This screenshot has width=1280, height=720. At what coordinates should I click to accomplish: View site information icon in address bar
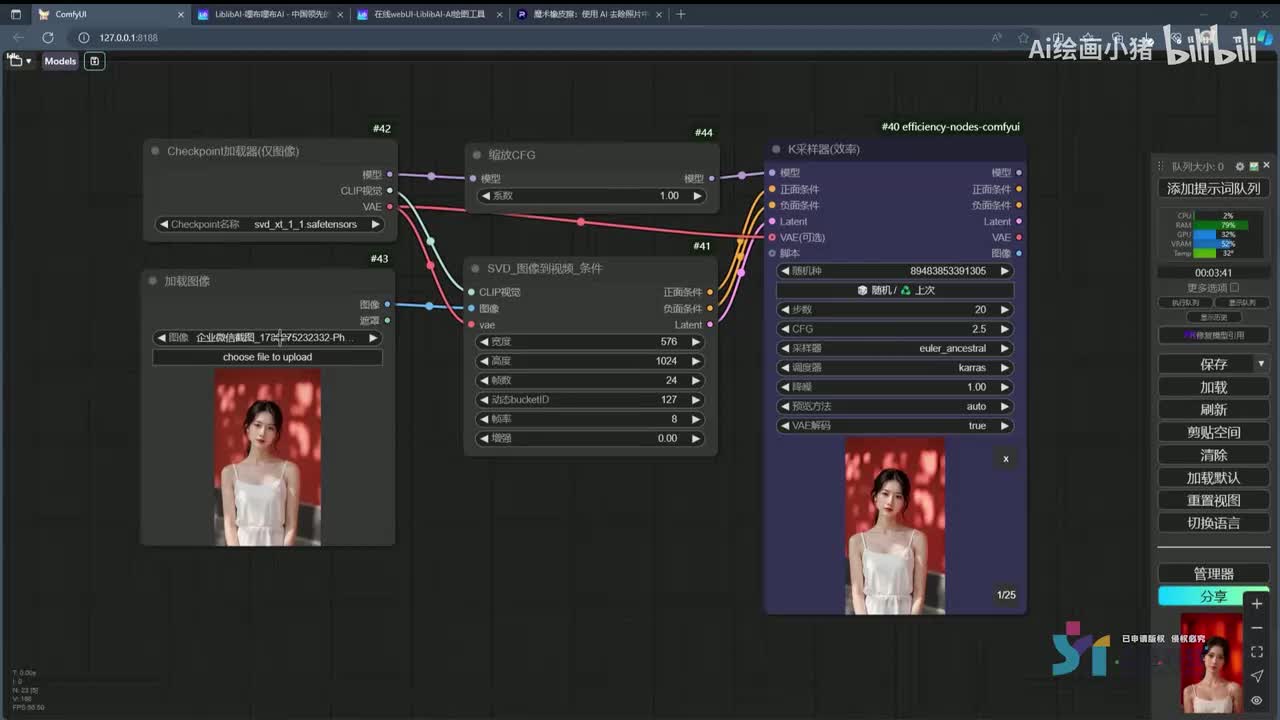[83, 37]
